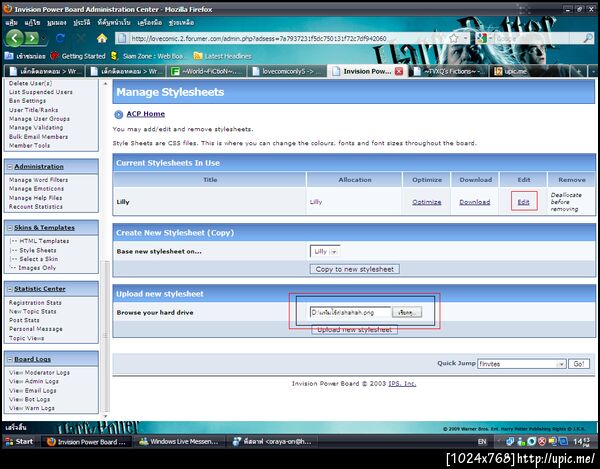Reload the page with refresh icon
Screen dimensions: 600x469
point(60,38)
